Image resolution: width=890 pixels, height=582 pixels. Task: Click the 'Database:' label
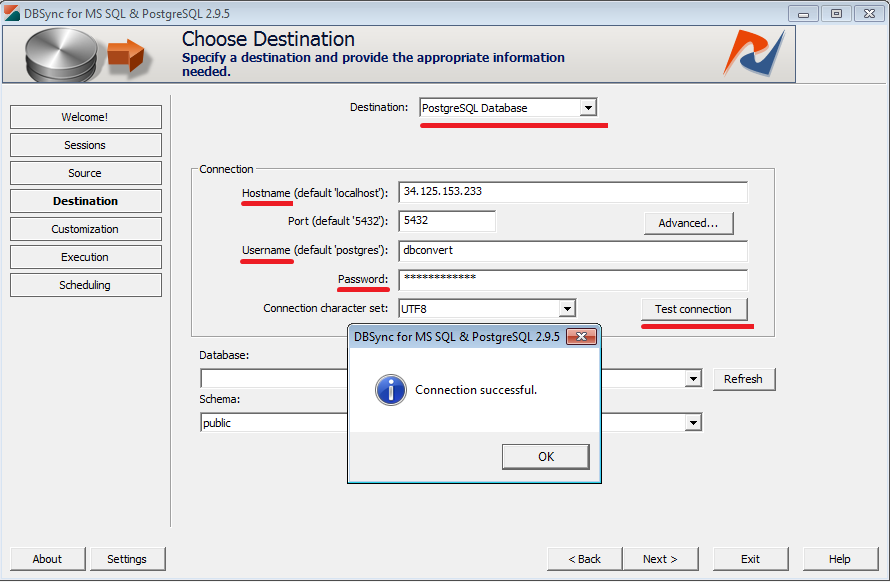click(224, 355)
